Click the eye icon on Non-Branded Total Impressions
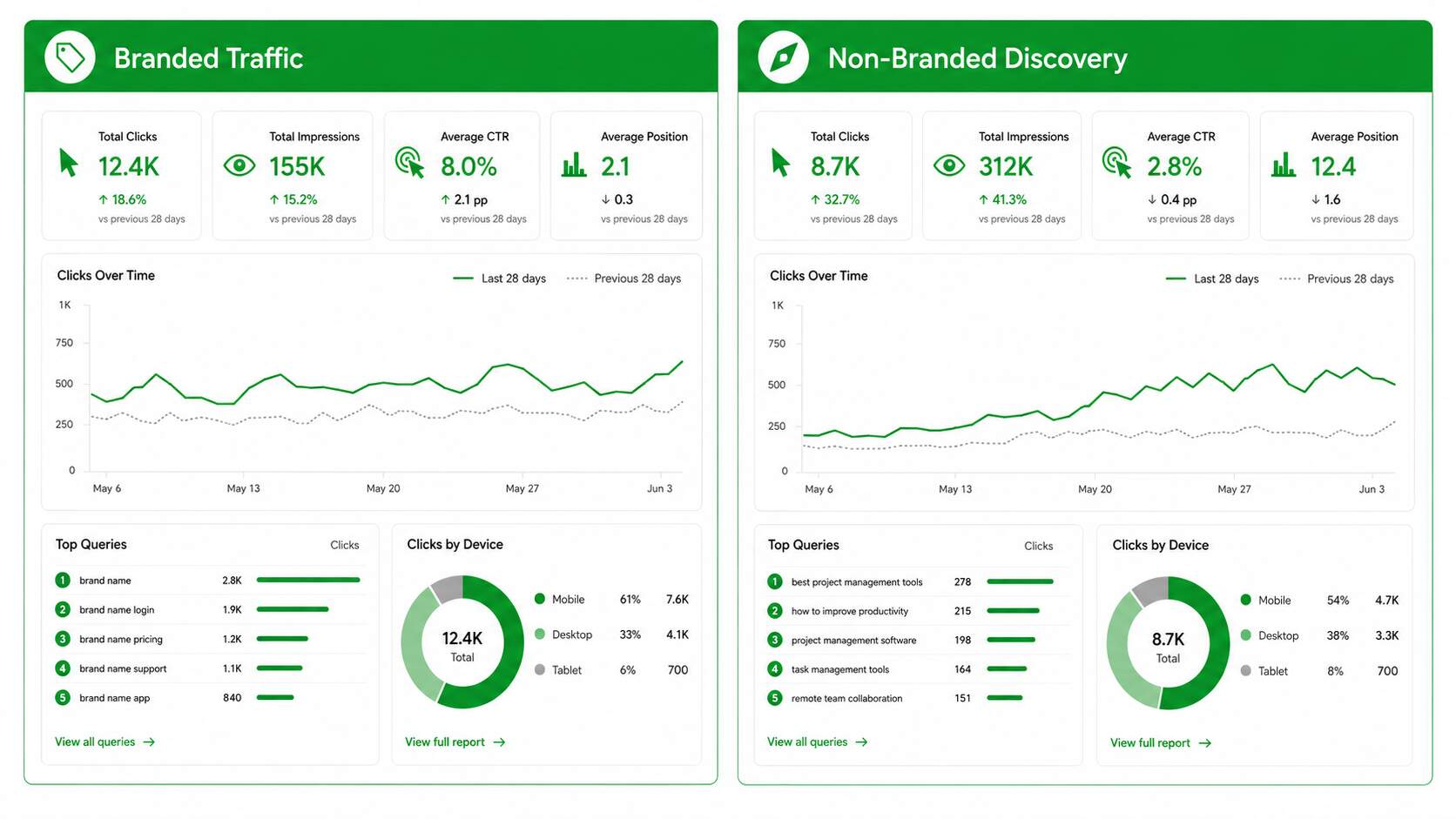This screenshot has height=819, width=1456. pos(949,165)
